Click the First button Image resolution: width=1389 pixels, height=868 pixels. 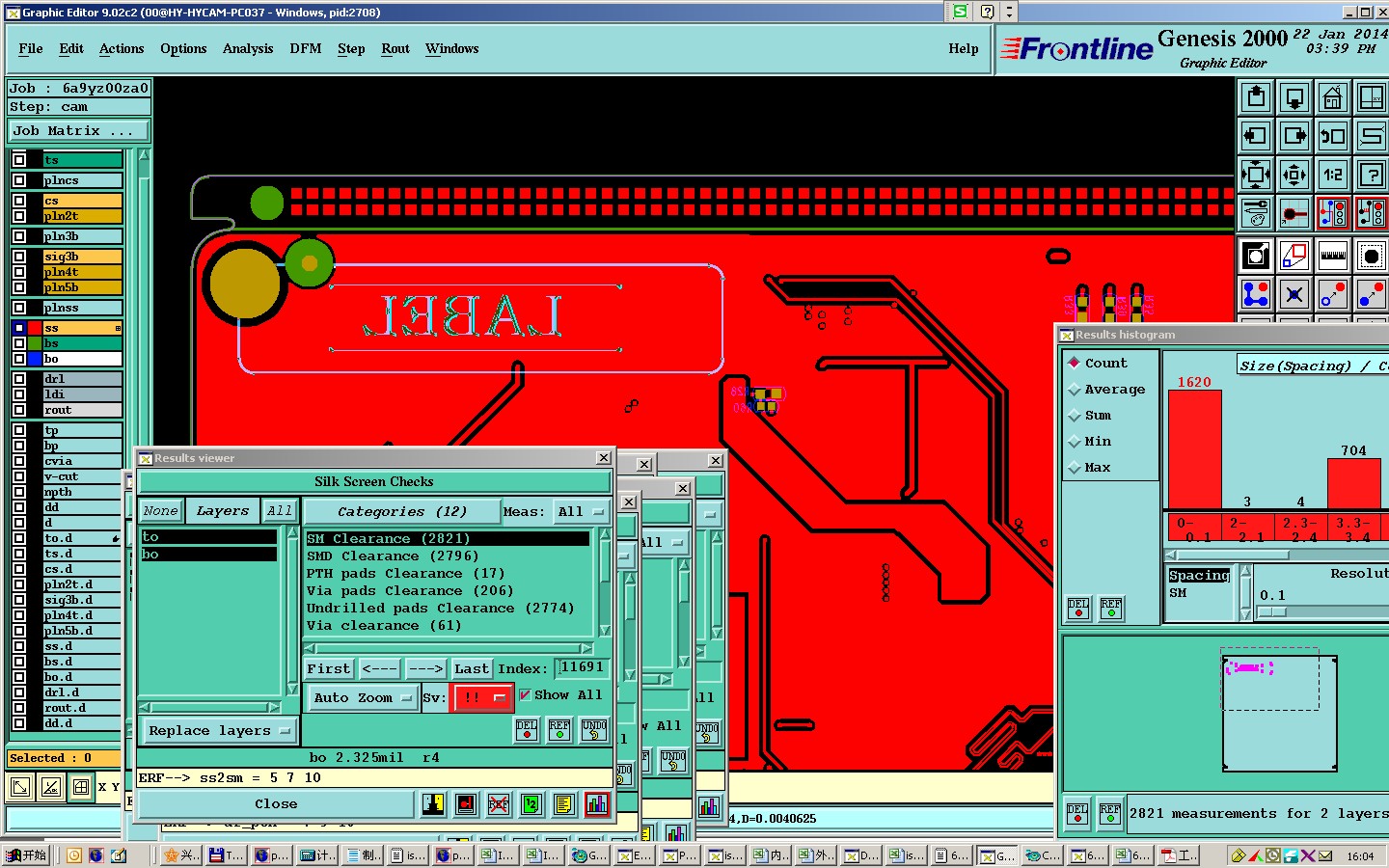coord(329,668)
